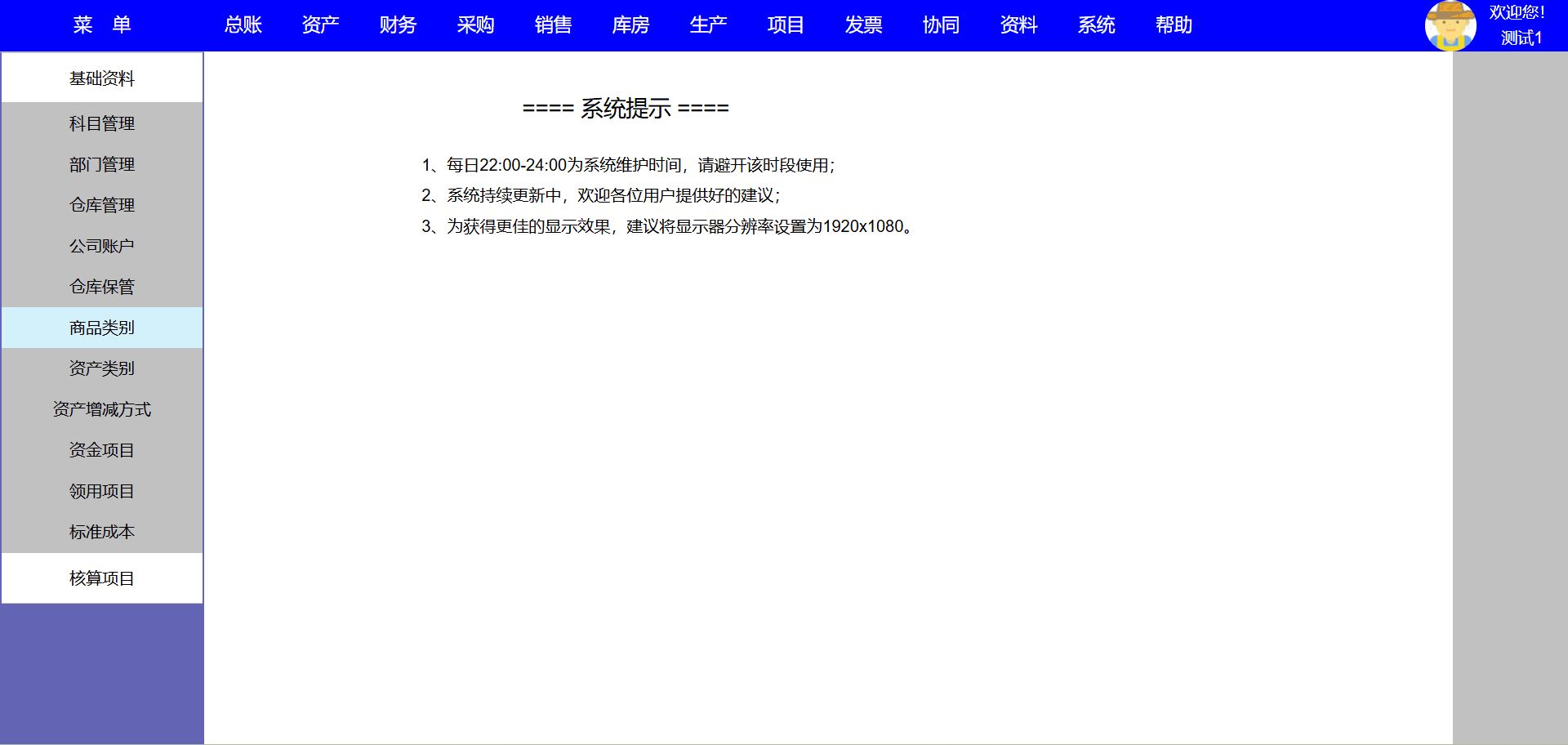The height and width of the screenshot is (745, 1568).
Task: Select 标准成本 sidebar item
Action: [x=102, y=532]
